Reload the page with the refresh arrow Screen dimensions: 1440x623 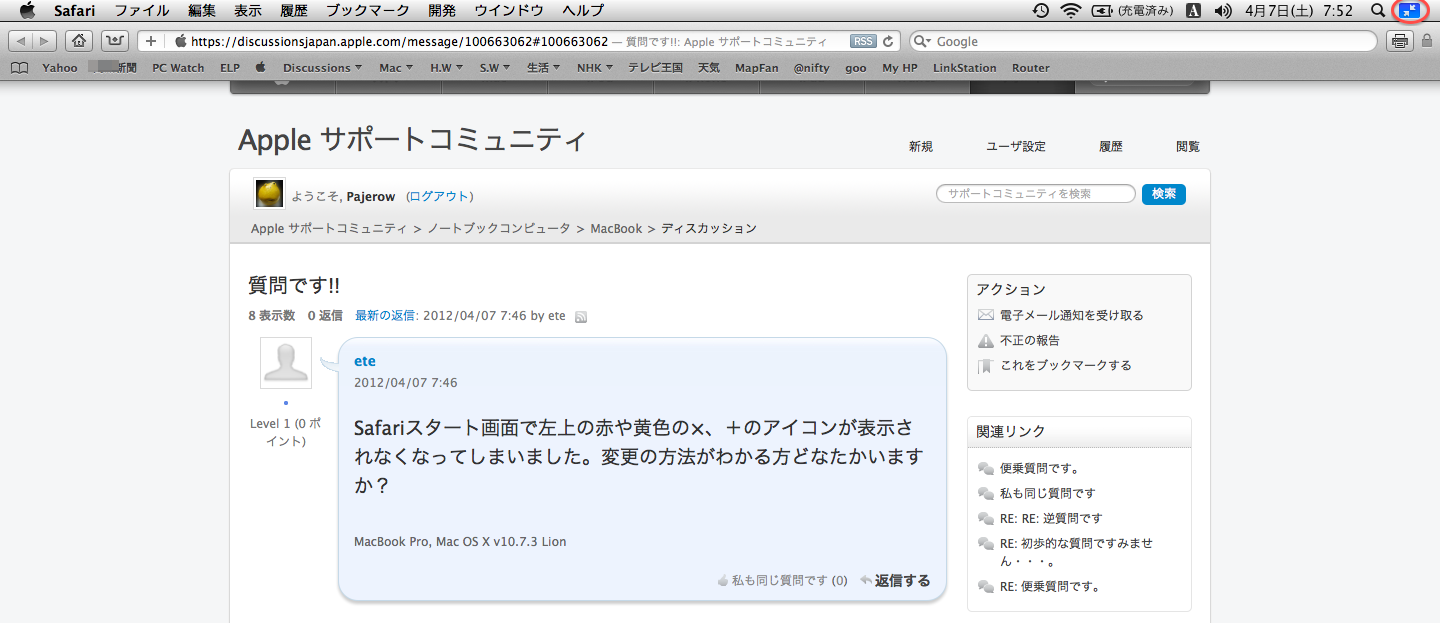click(888, 41)
